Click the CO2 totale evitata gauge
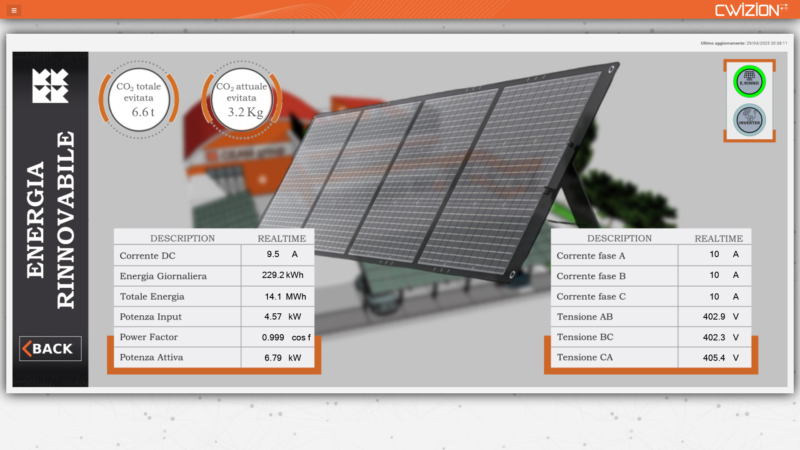The image size is (800, 450). pyautogui.click(x=140, y=100)
